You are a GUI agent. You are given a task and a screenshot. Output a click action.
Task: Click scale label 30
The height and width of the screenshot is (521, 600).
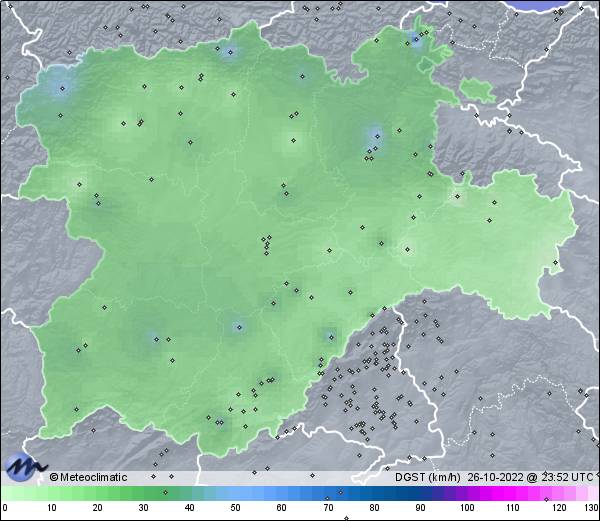click(143, 508)
